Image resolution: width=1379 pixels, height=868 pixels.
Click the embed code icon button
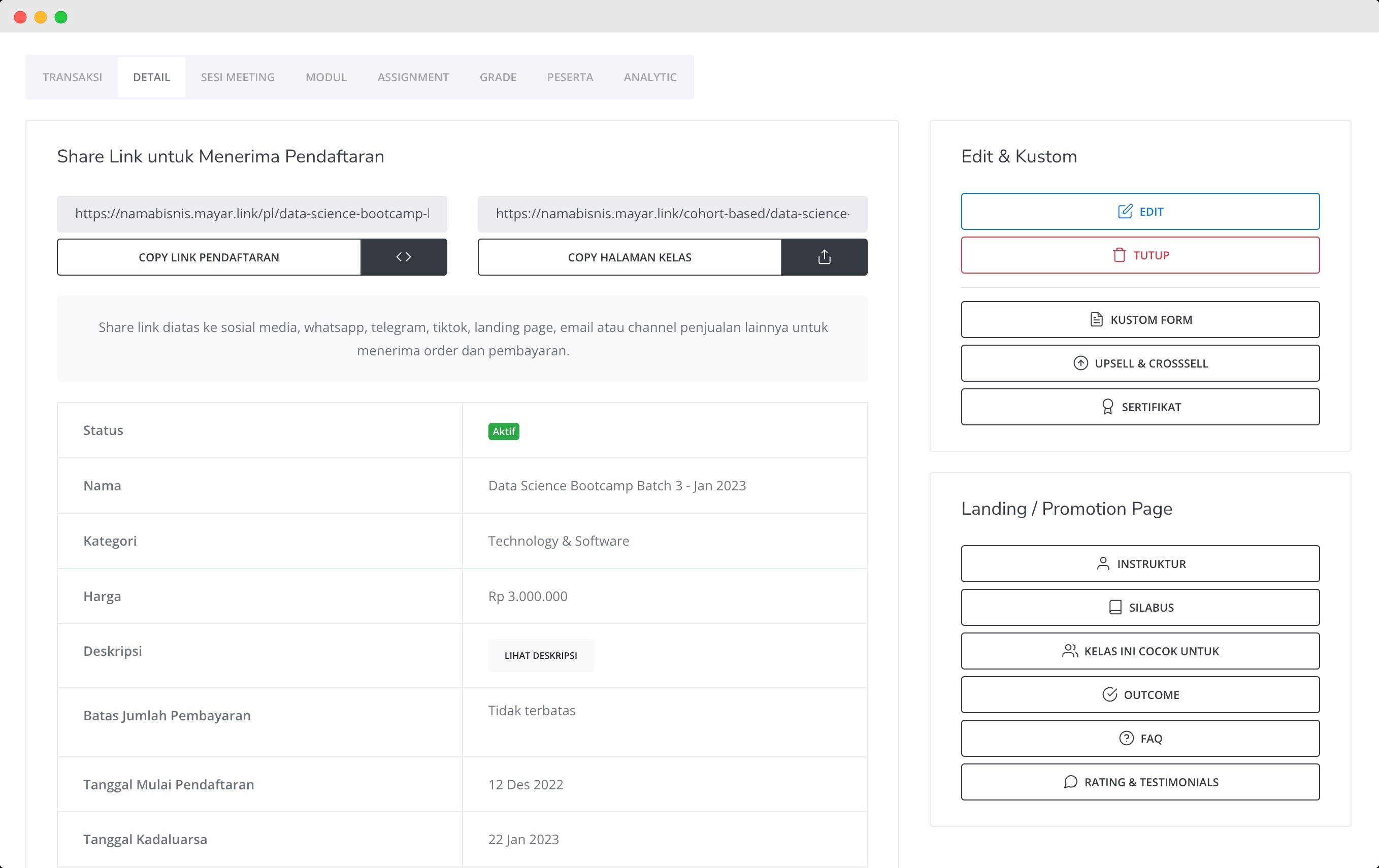pyautogui.click(x=403, y=257)
